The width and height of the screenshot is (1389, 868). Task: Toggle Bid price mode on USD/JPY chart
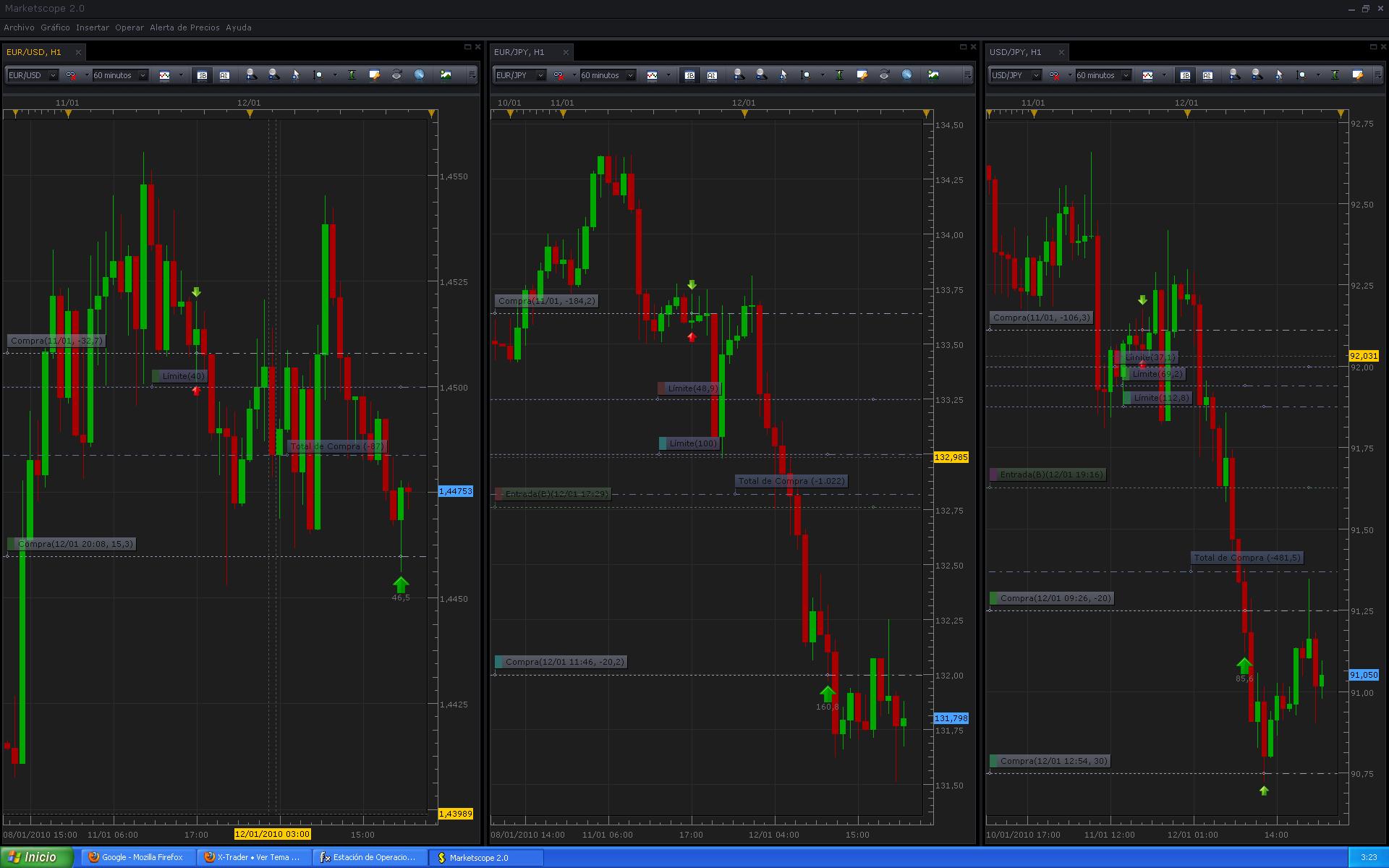[x=1185, y=75]
